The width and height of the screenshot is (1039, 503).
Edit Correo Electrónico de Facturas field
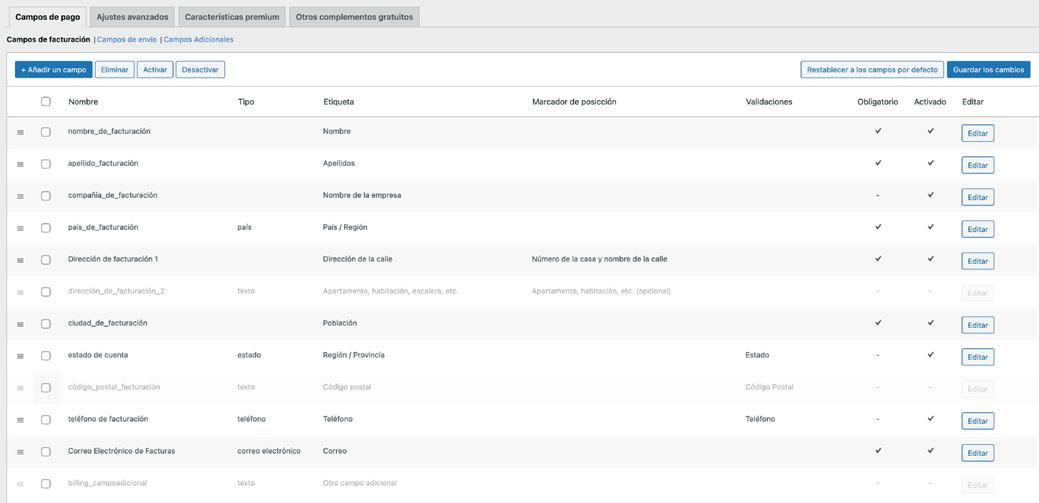(x=978, y=453)
